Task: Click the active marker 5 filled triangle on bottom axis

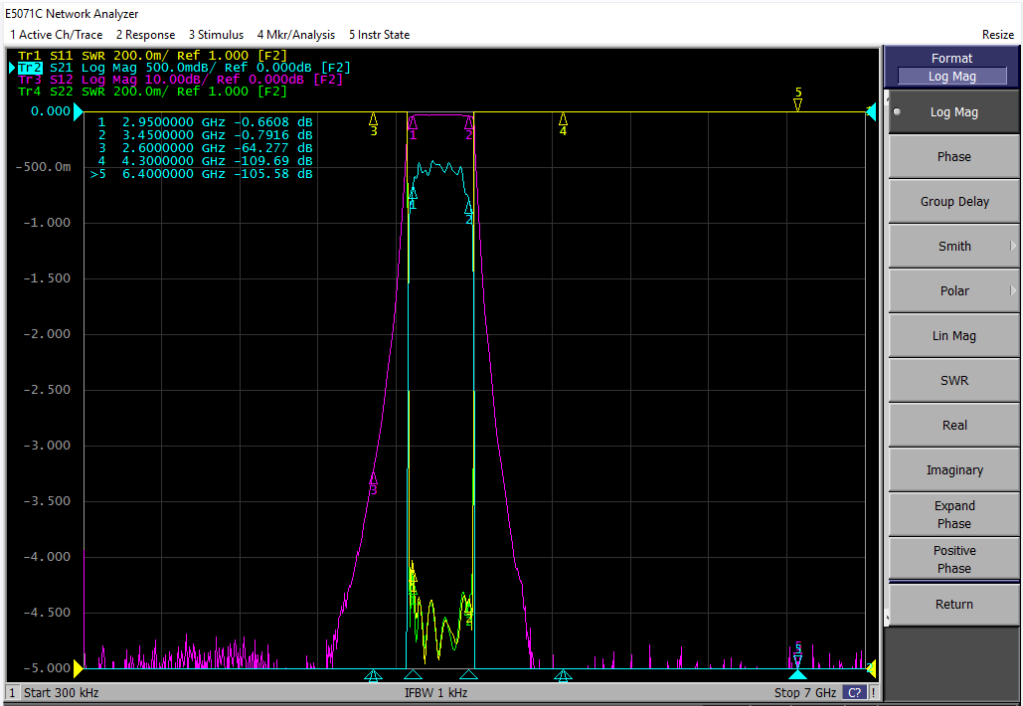Action: [797, 675]
